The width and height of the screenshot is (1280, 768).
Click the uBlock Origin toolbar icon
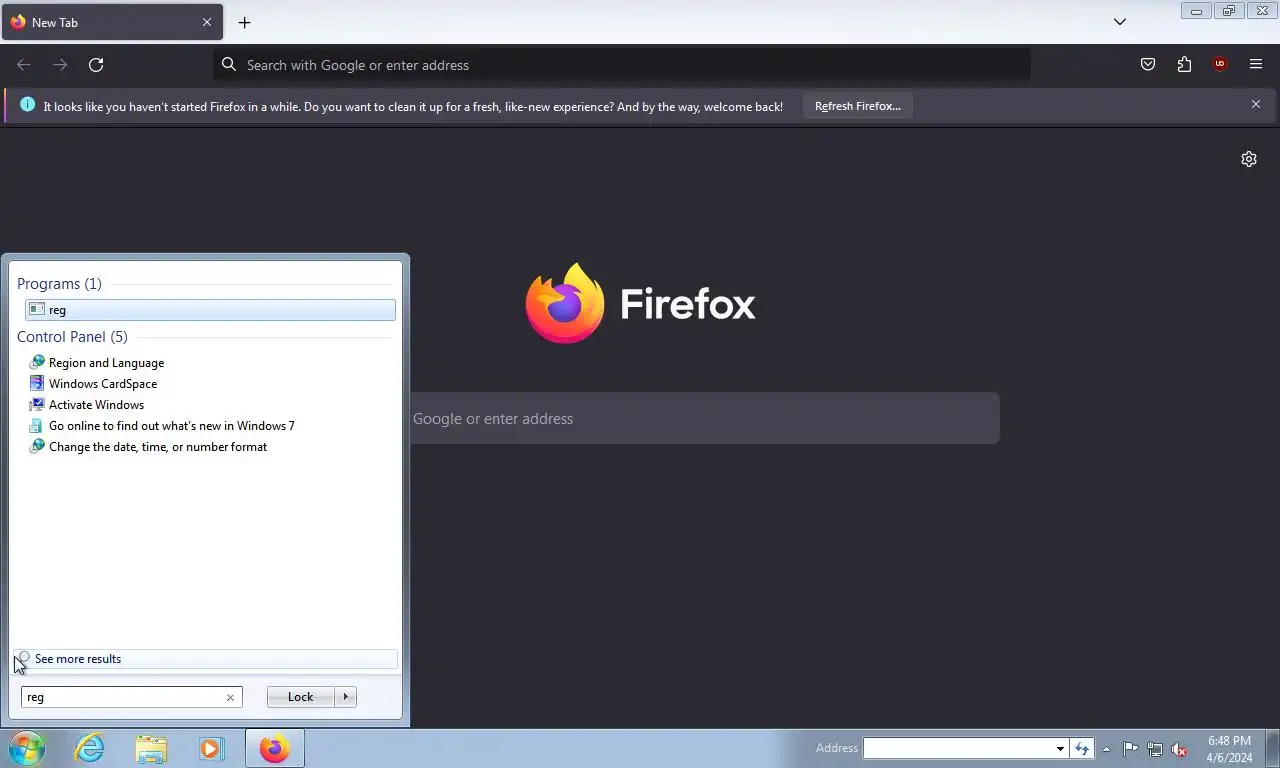click(1219, 65)
